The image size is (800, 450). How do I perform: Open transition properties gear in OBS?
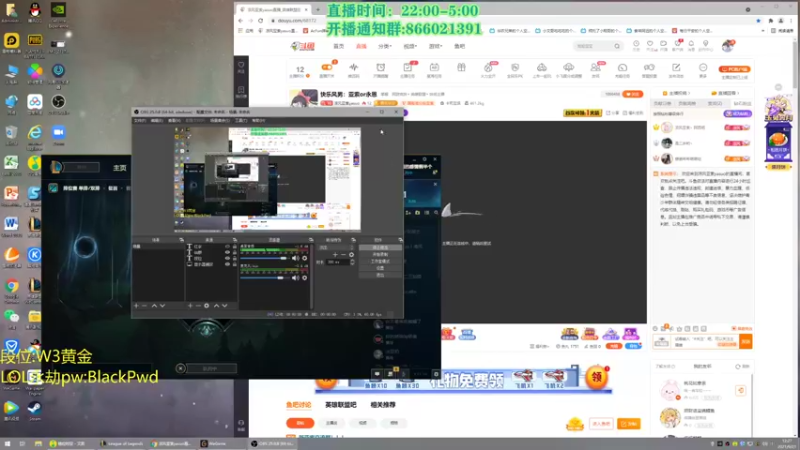pyautogui.click(x=351, y=255)
